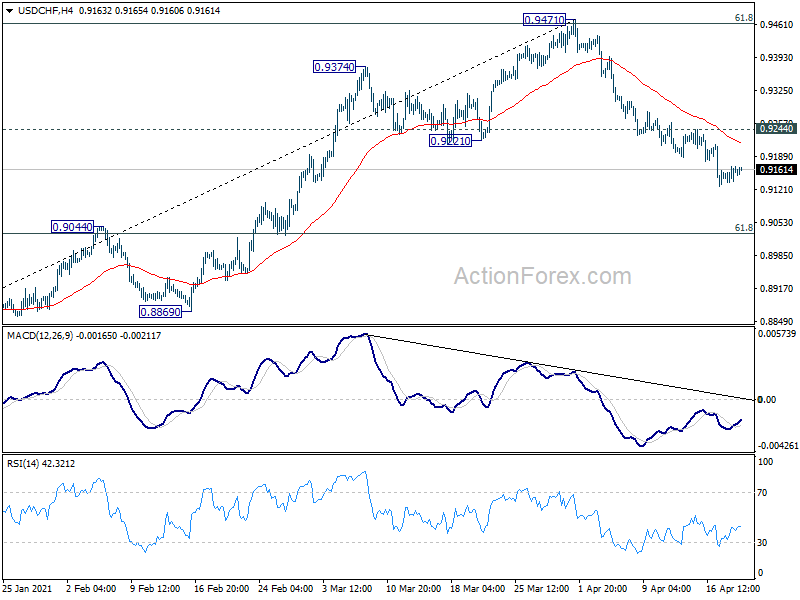This screenshot has height=600, width=800.
Task: Select the 16 Apr 12:00 time label
Action: tap(733, 588)
